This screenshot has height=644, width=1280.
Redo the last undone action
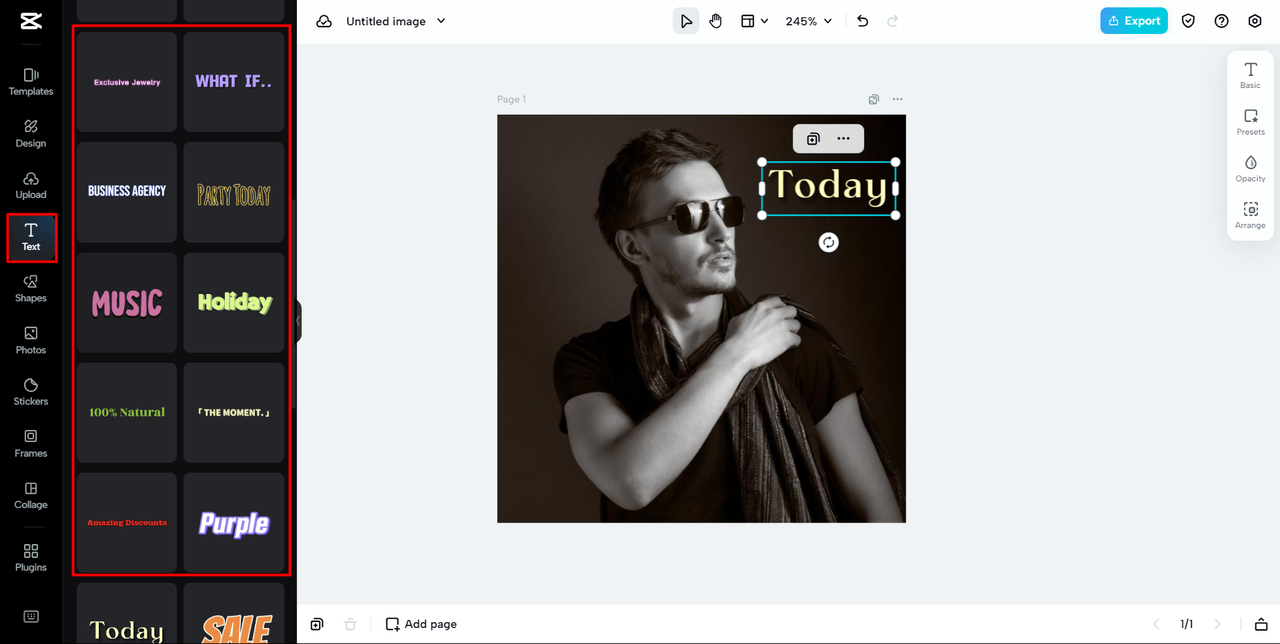[893, 21]
